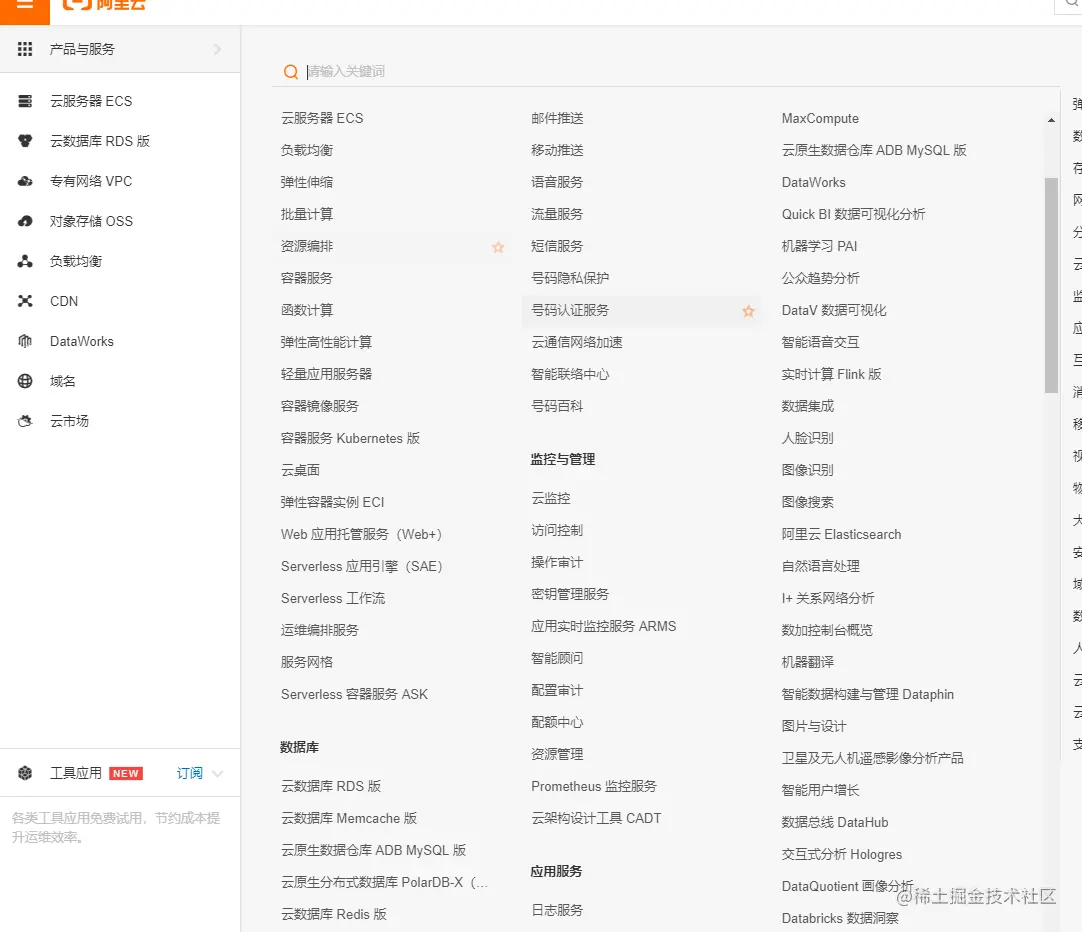The height and width of the screenshot is (932, 1082).
Task: Open 函数计算 service link
Action: (x=307, y=310)
